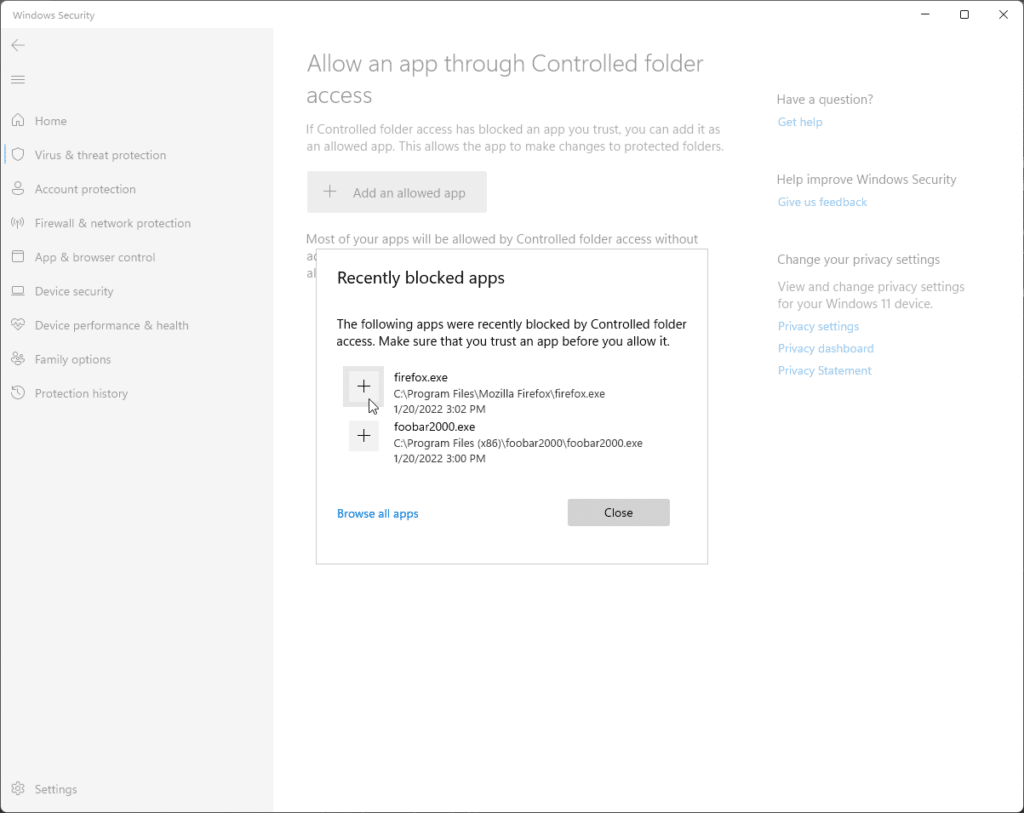Select the firefox.exe entry in the list
The width and height of the screenshot is (1024, 813).
(500, 392)
